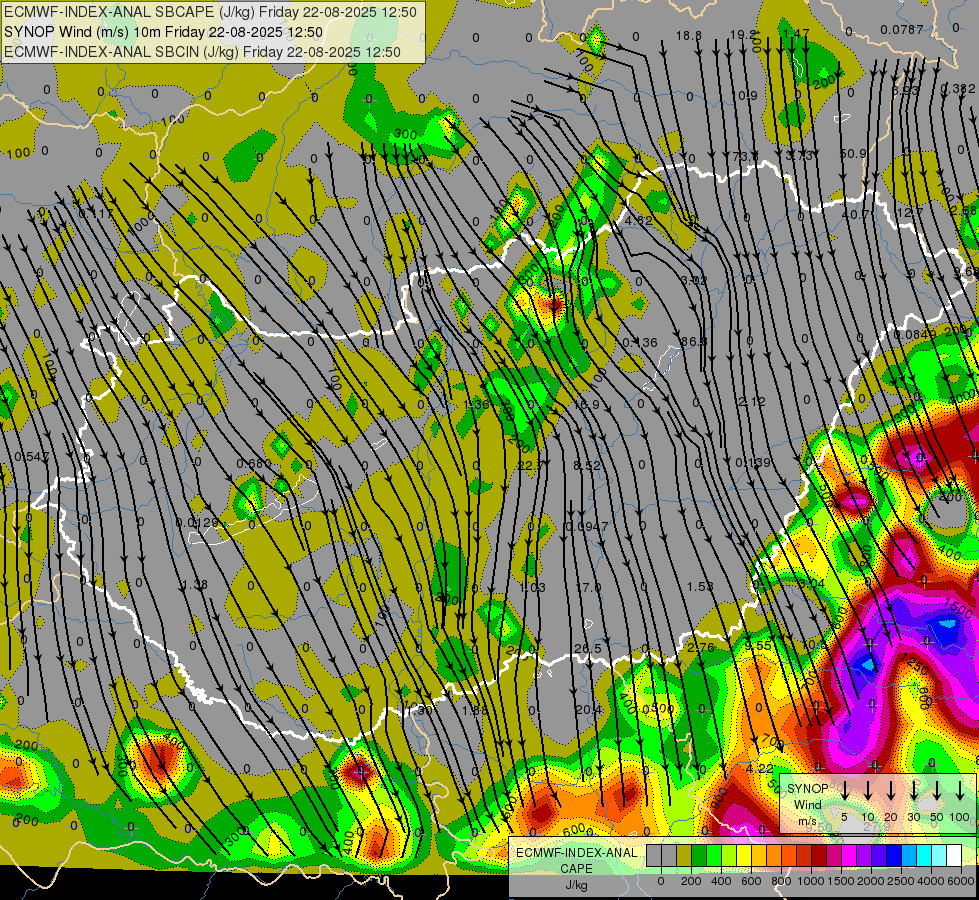The height and width of the screenshot is (900, 979).
Task: Click the 'ECMWF-INDEX-ANAL' legend label at bottom
Action: point(576,853)
